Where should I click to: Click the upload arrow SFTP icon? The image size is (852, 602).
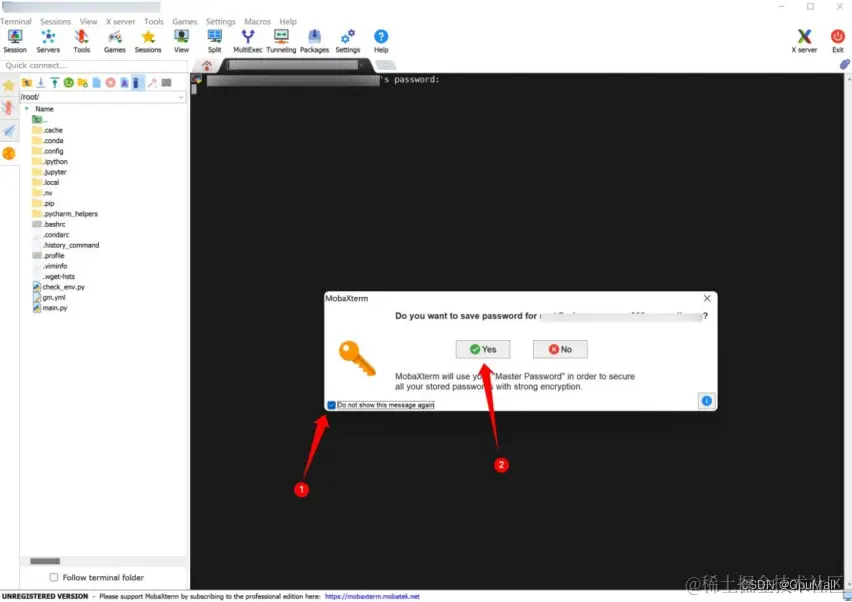(x=55, y=83)
